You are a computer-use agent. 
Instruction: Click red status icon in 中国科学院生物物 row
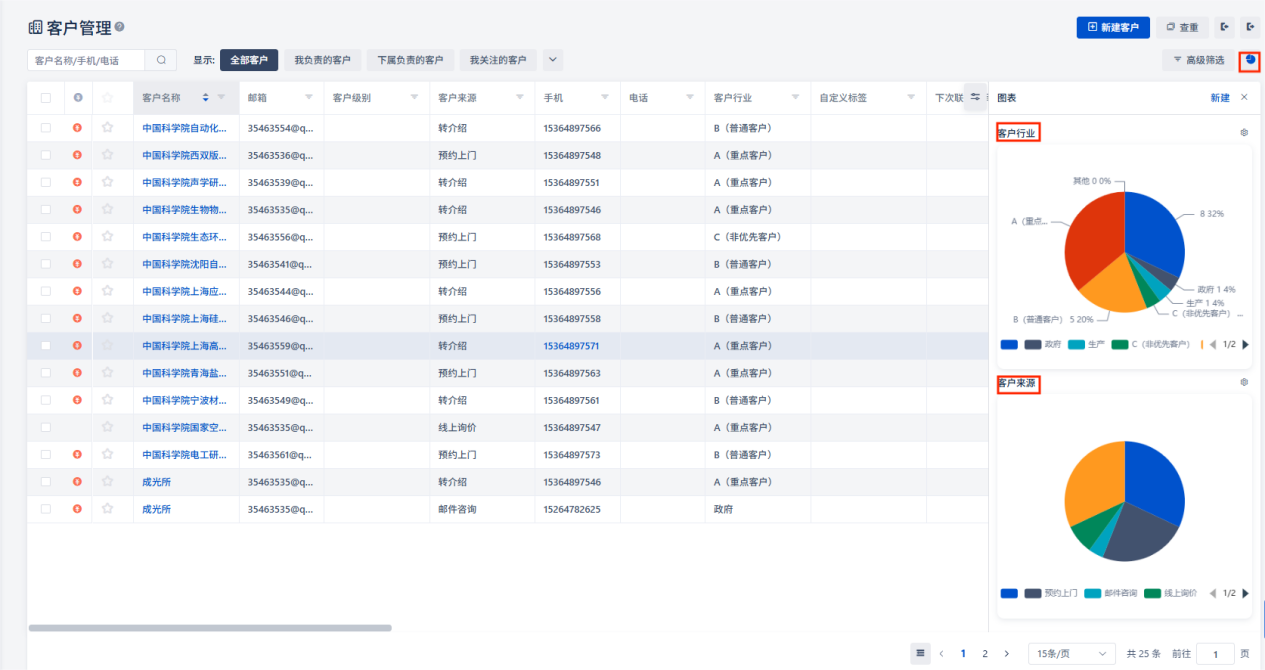77,209
